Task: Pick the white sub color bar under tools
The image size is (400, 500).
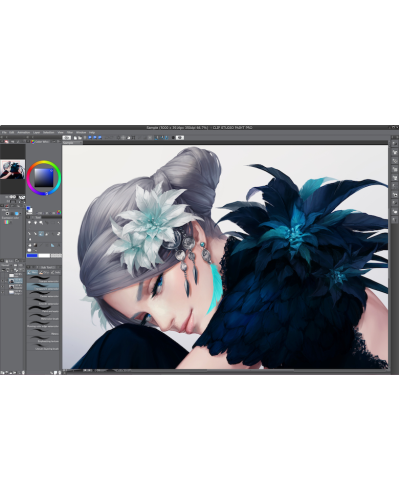Action: pyautogui.click(x=44, y=256)
